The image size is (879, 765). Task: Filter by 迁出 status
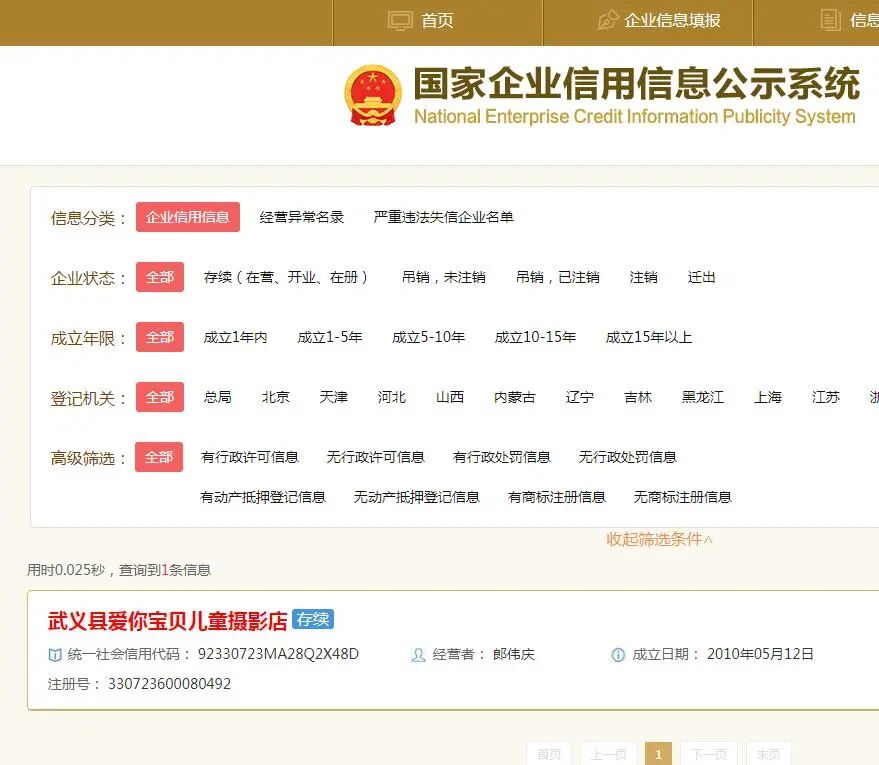[x=701, y=277]
